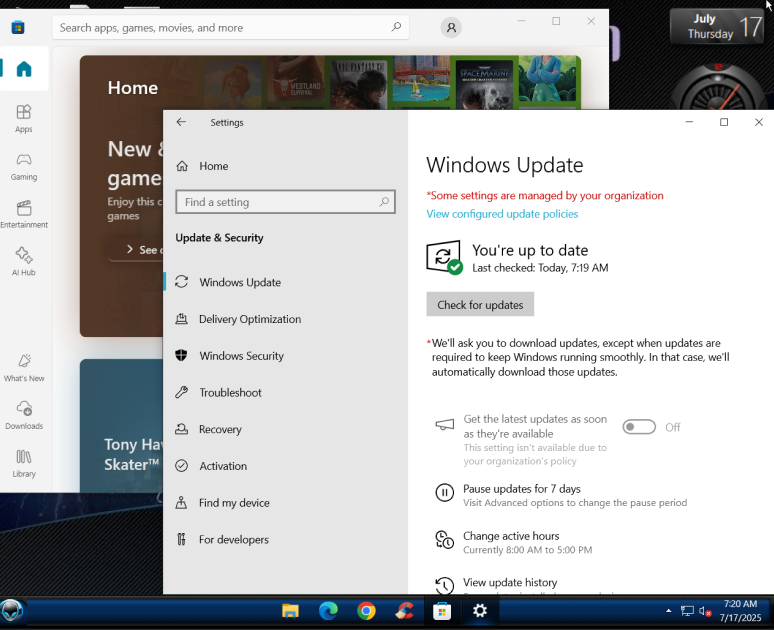Switch to Microsoft Store taskbar icon
Screen dimensions: 774x630
(442, 611)
